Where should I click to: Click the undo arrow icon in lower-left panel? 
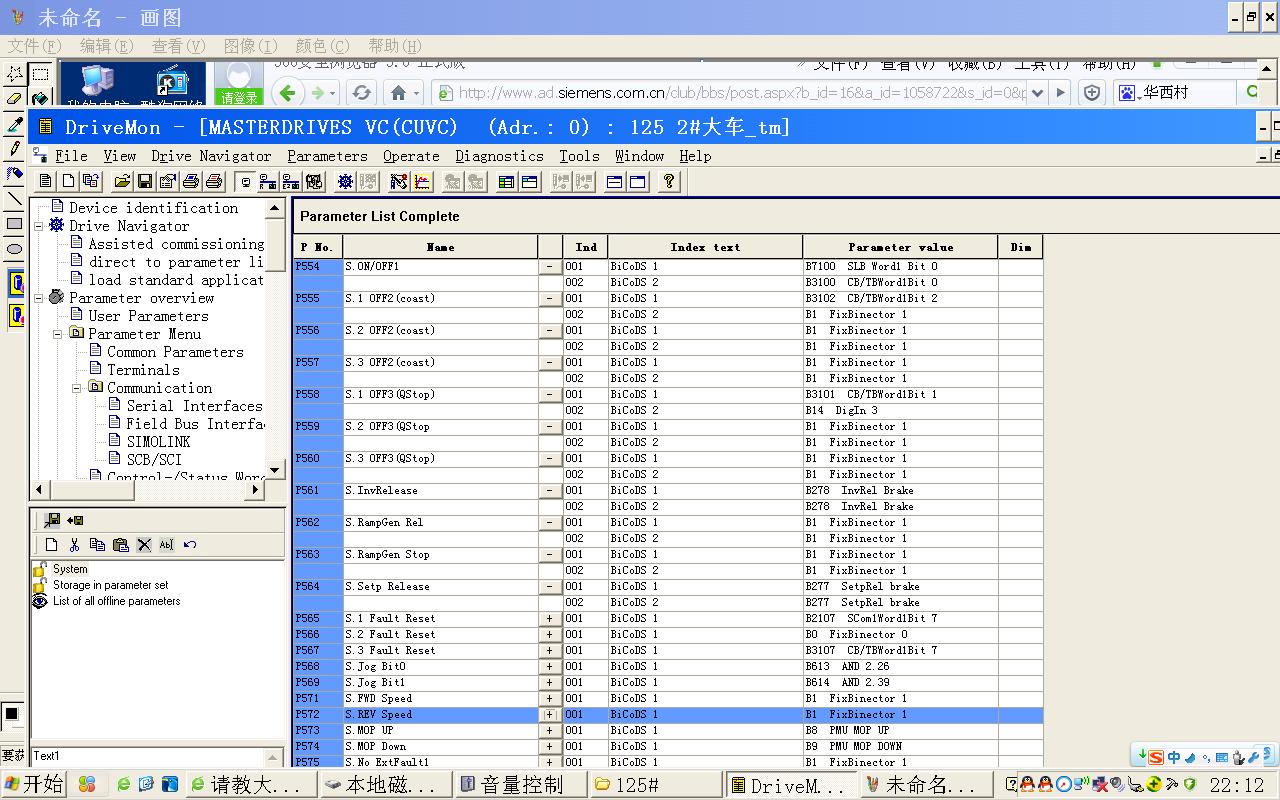coord(190,545)
